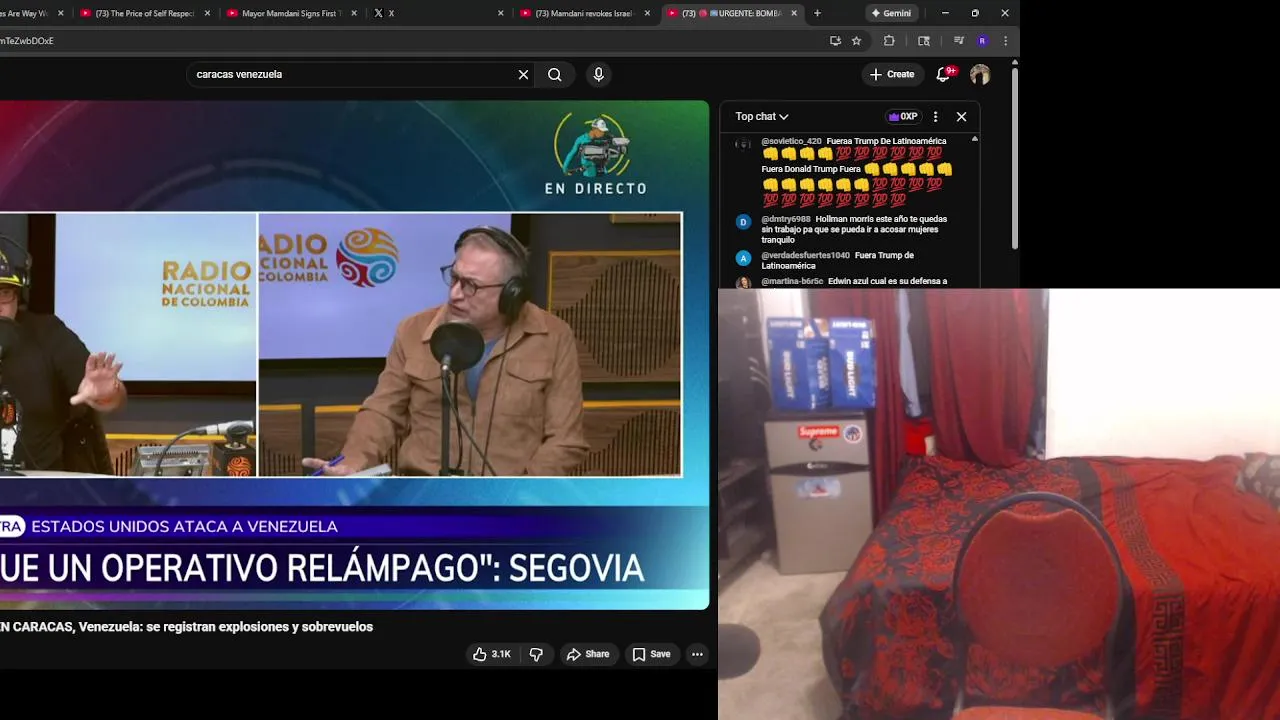Close the live chat panel
Viewport: 1280px width, 720px height.
(x=961, y=116)
